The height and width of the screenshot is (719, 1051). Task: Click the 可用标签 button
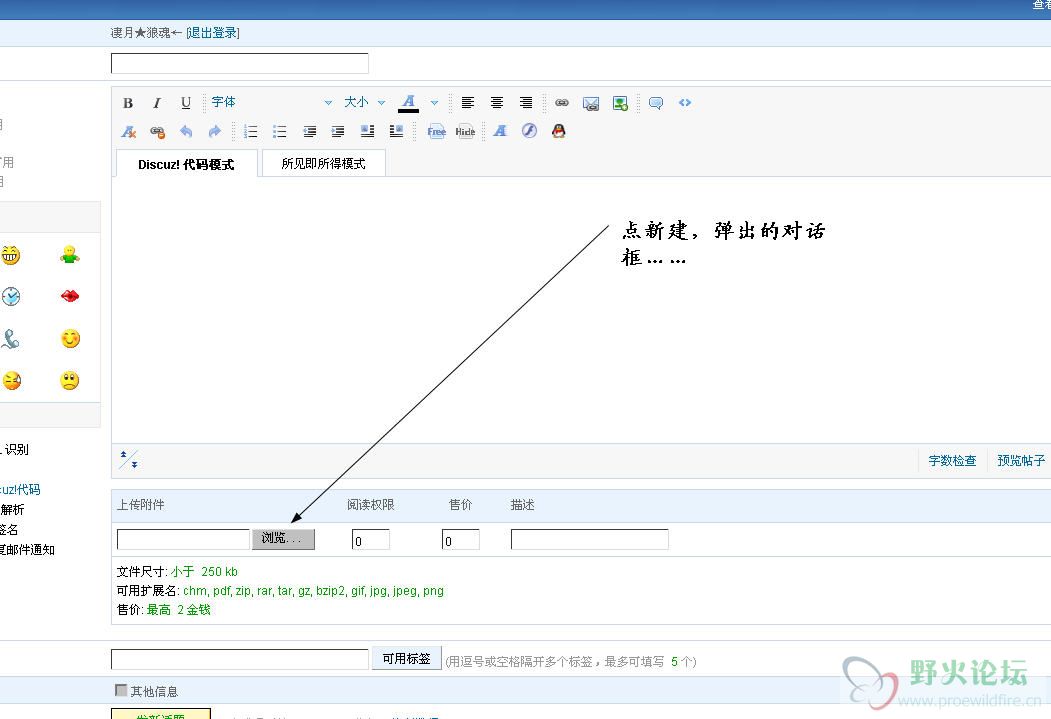(x=406, y=659)
